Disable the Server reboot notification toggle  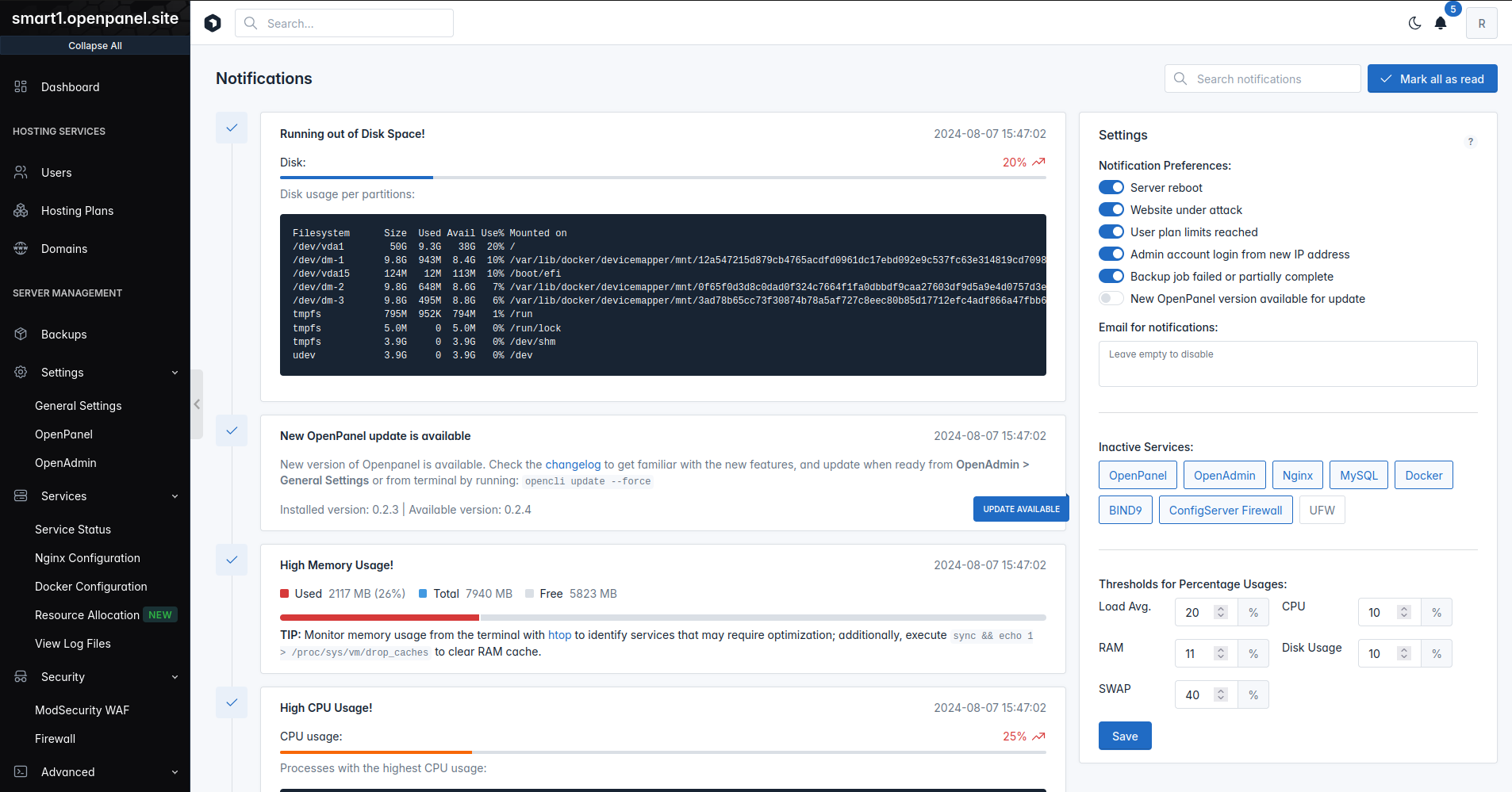click(x=1111, y=188)
